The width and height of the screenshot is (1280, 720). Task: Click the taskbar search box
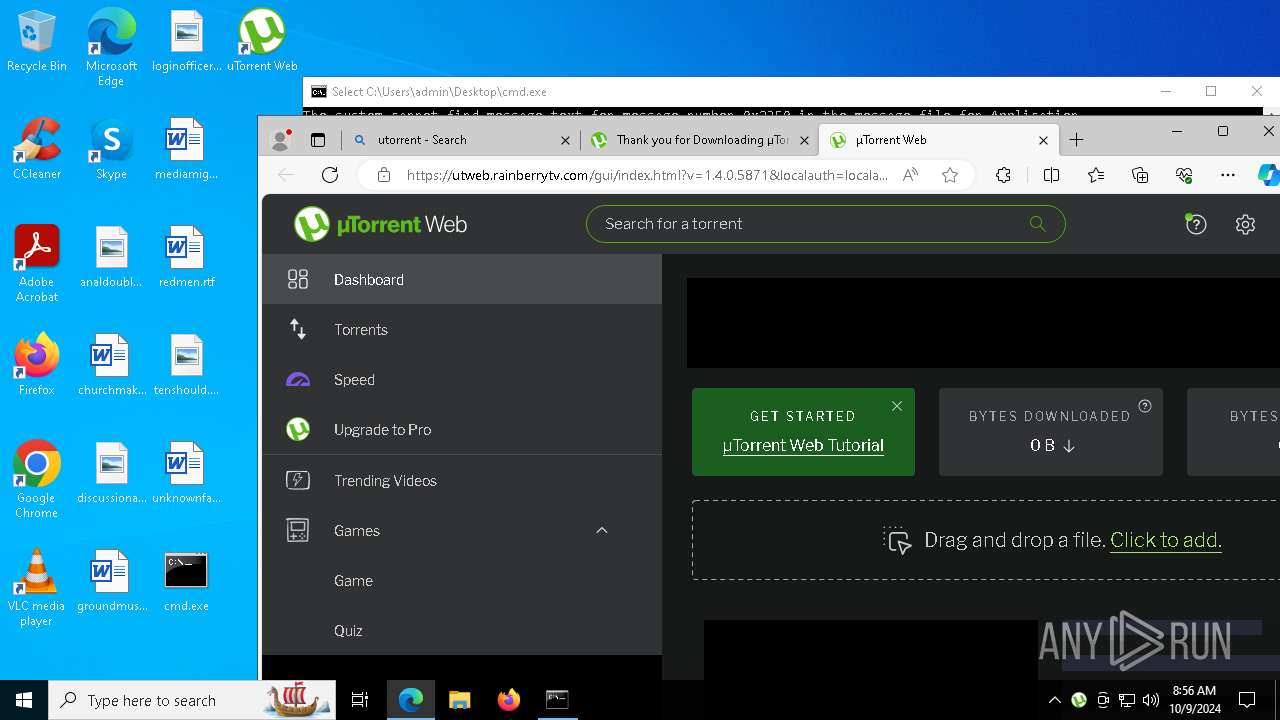tap(191, 700)
